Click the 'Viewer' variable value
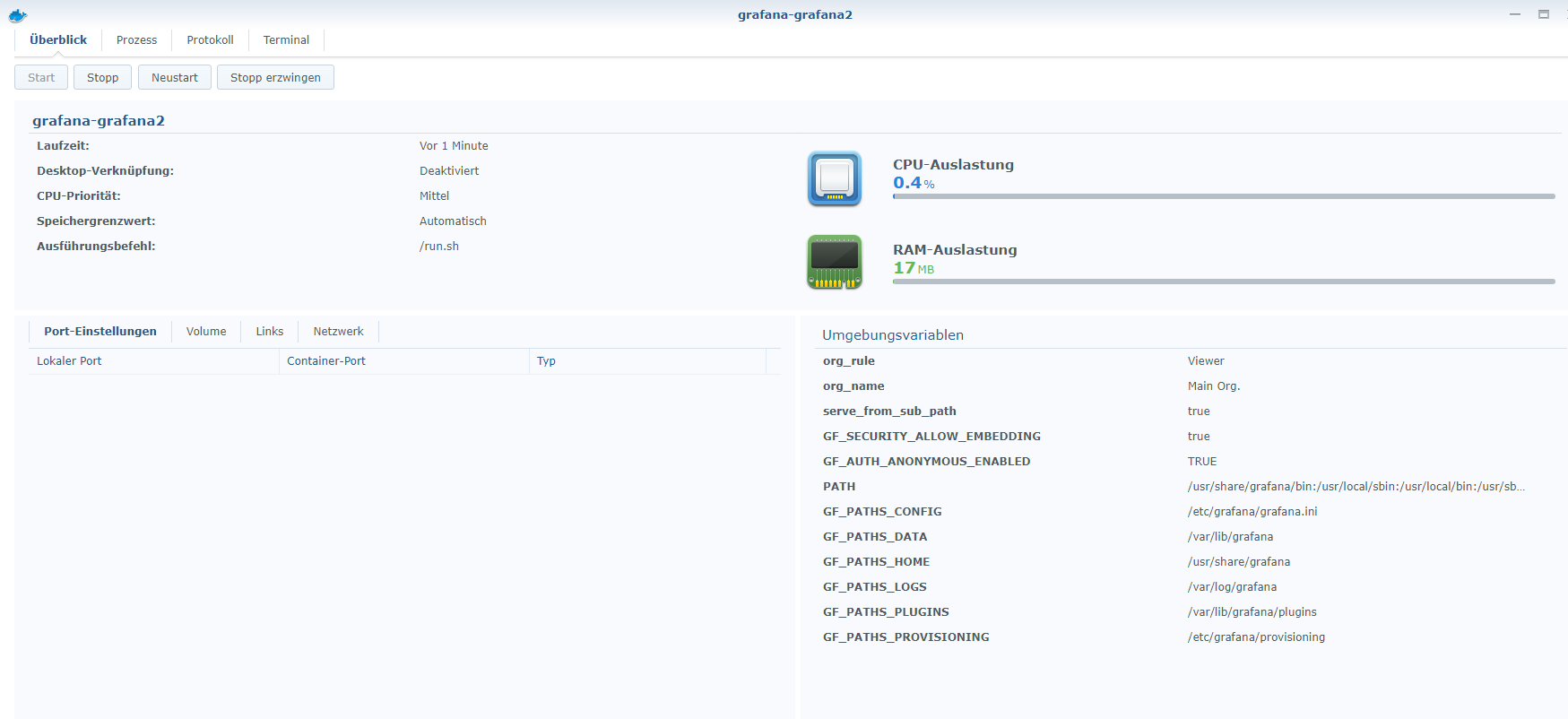Image resolution: width=1568 pixels, height=719 pixels. [x=1206, y=360]
